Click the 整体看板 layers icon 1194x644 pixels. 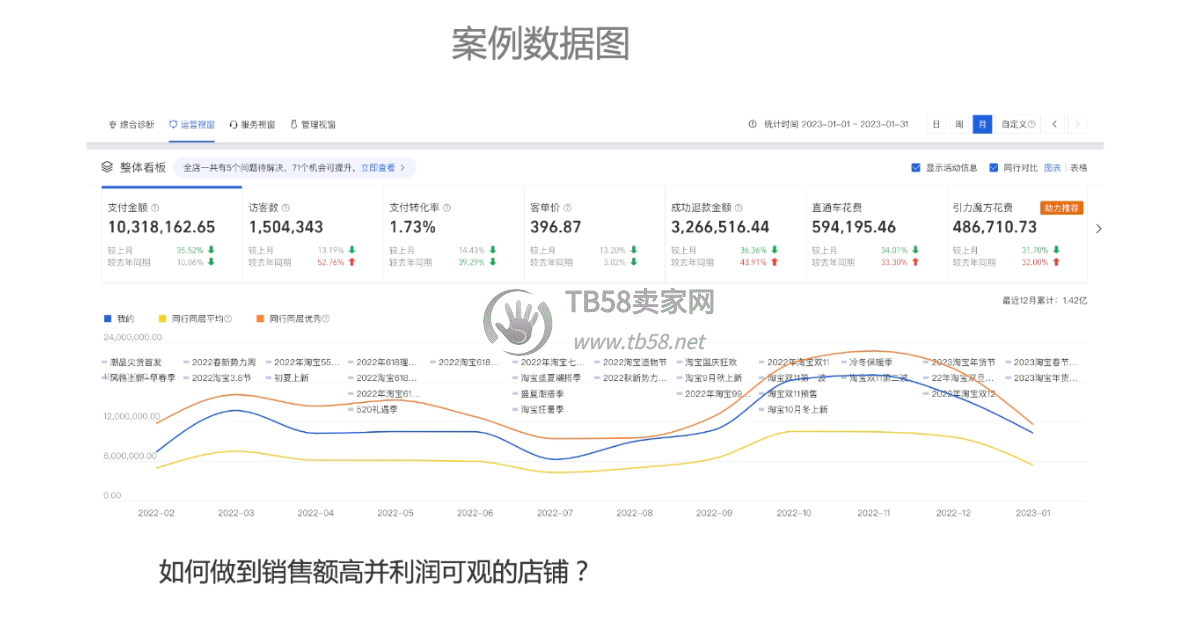click(107, 167)
